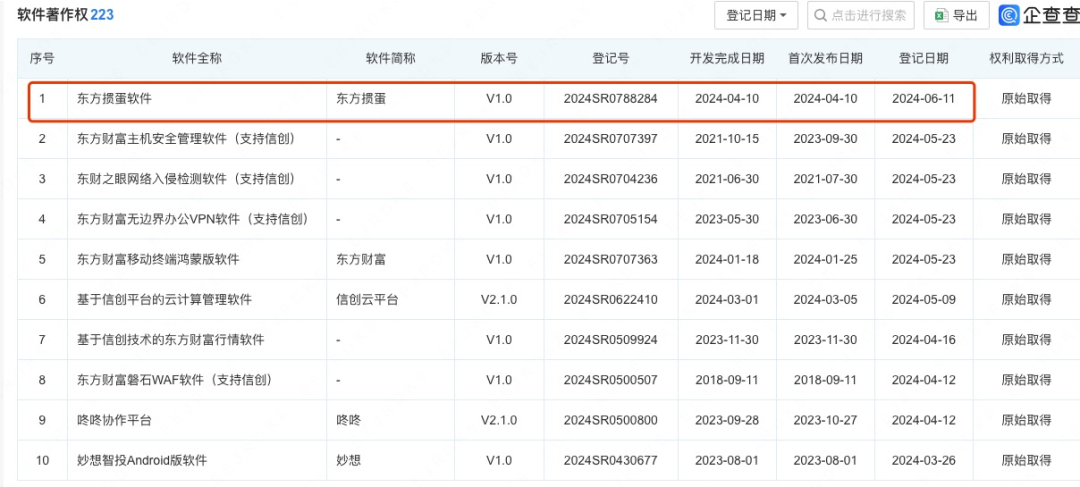
Task: Click 原始取得 in 东方掼蛋软件 row
Action: point(1026,99)
